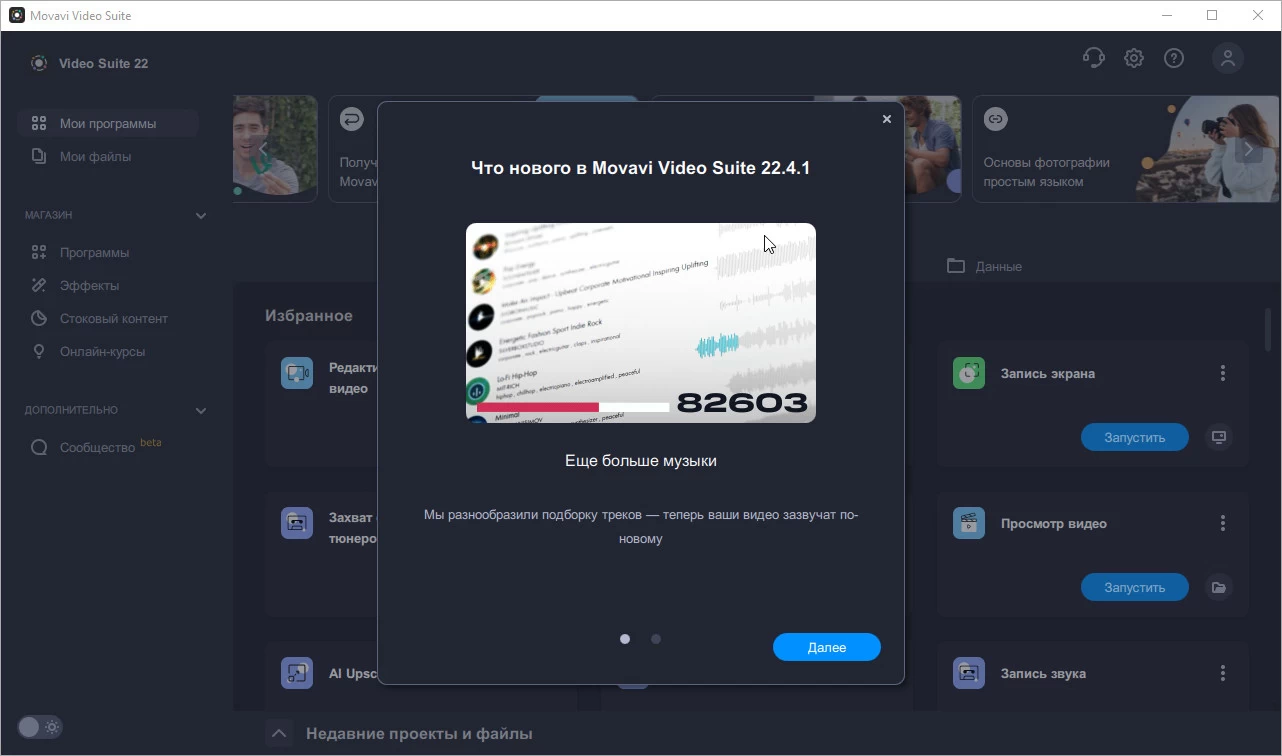Click the Screen Recording app icon
1282x756 pixels.
point(968,373)
